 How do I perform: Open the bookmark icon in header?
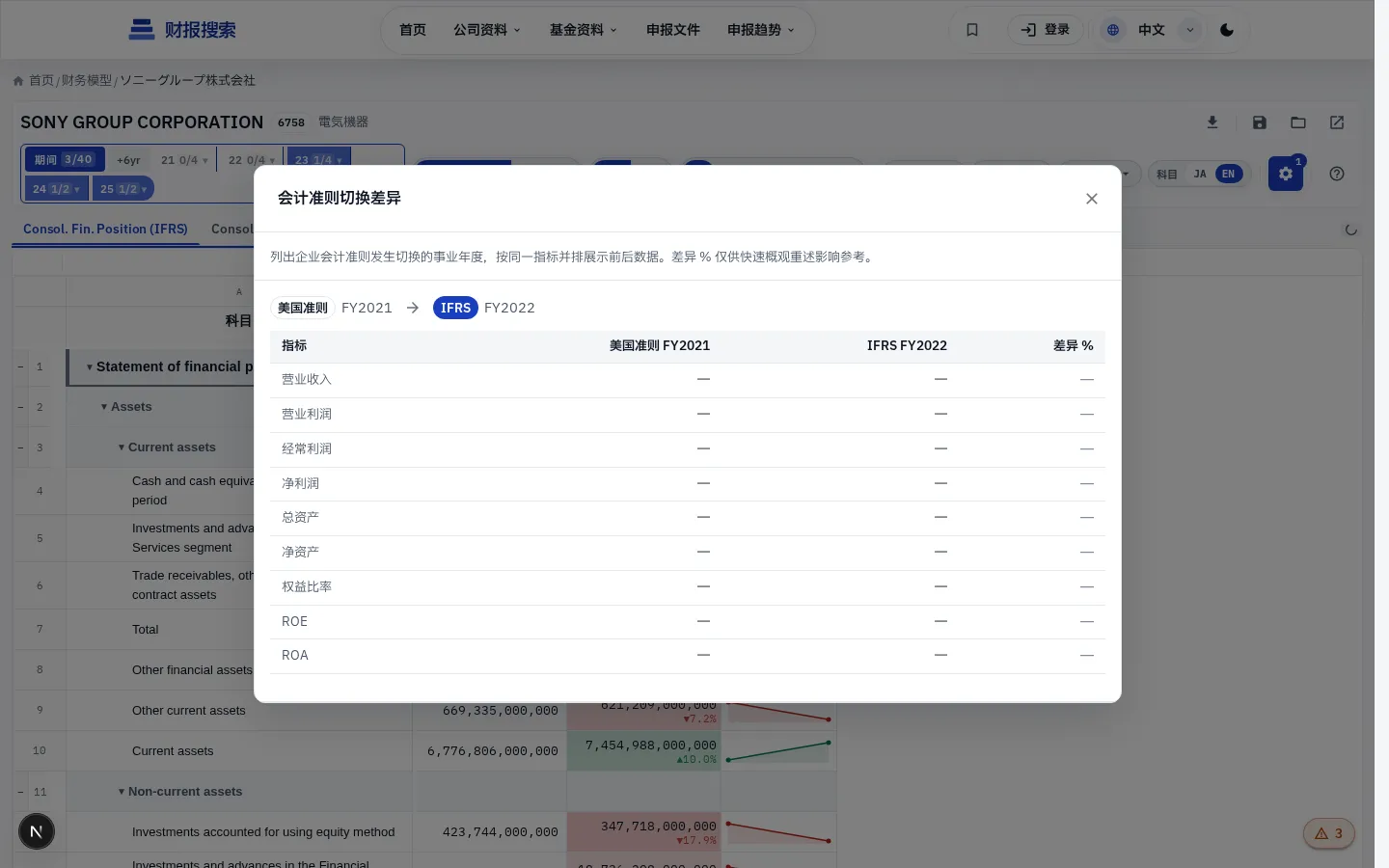(972, 30)
